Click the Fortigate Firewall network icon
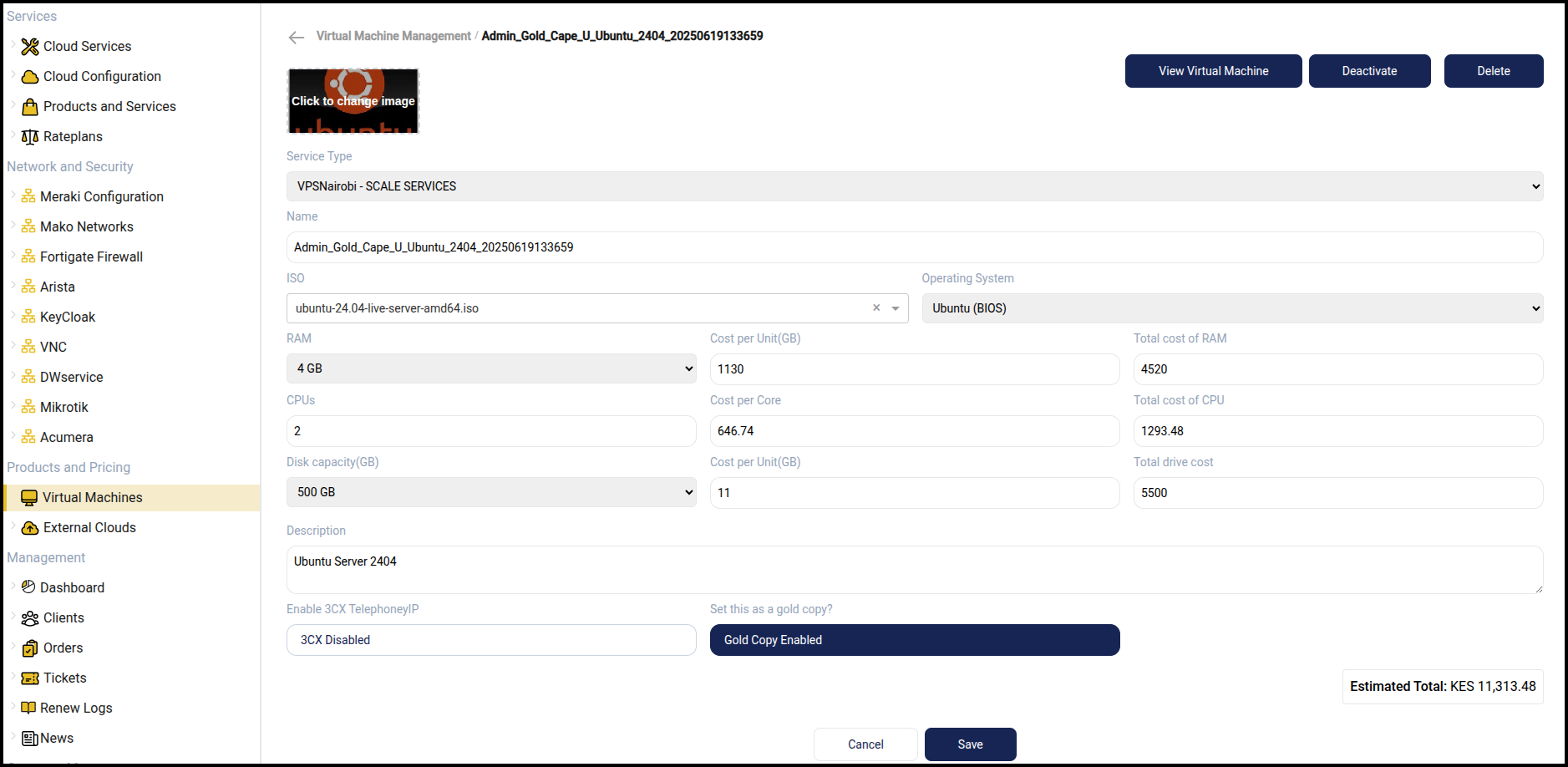1568x767 pixels. tap(28, 257)
